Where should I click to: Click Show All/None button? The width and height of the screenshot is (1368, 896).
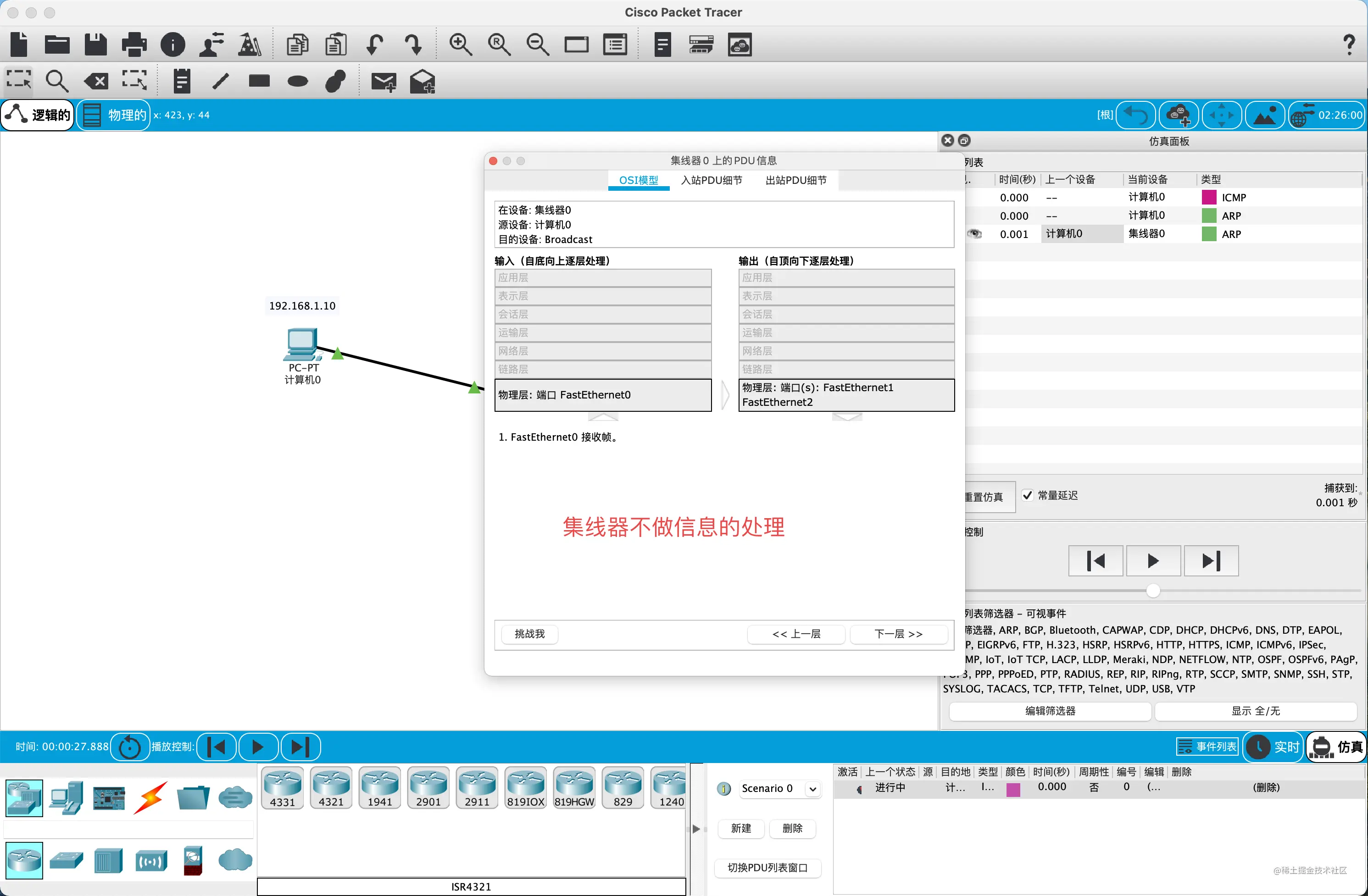tap(1255, 710)
